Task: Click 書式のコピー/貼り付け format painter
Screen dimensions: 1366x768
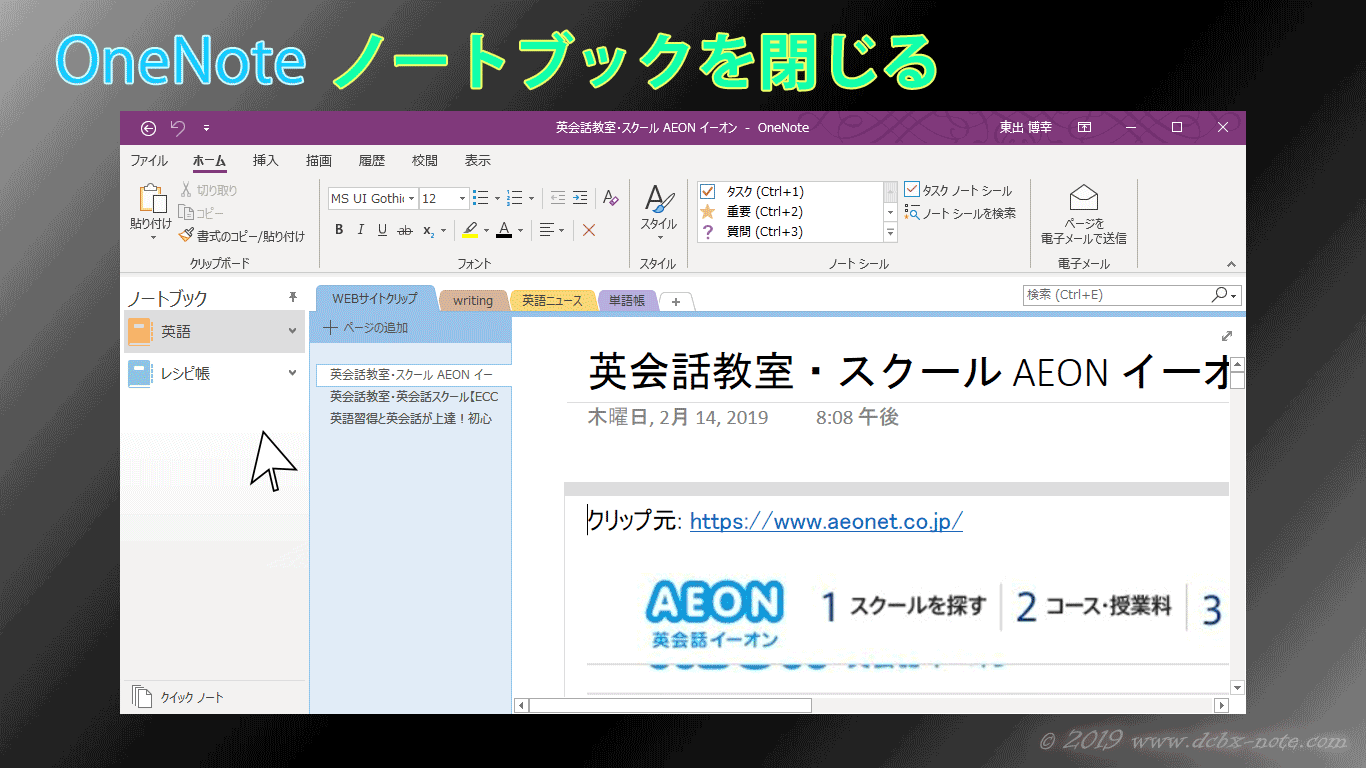Action: [x=241, y=236]
